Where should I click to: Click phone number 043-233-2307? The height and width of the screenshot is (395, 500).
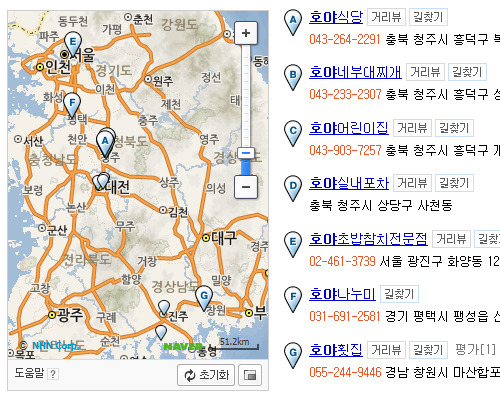pos(345,94)
